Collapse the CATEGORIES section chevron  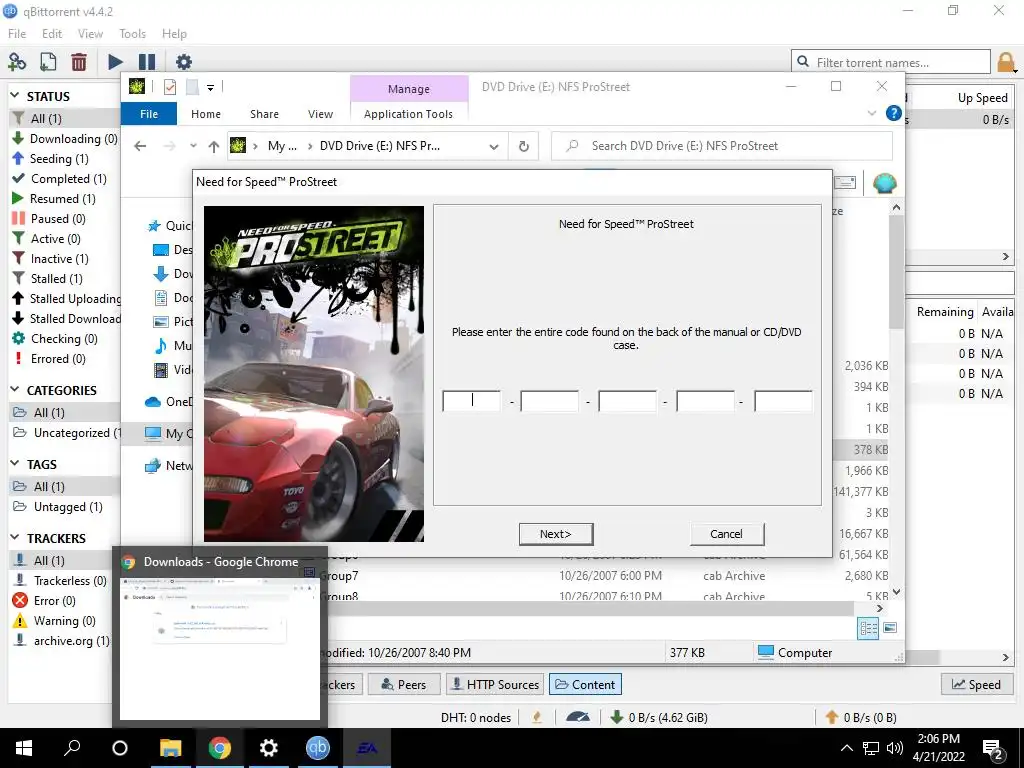15,389
